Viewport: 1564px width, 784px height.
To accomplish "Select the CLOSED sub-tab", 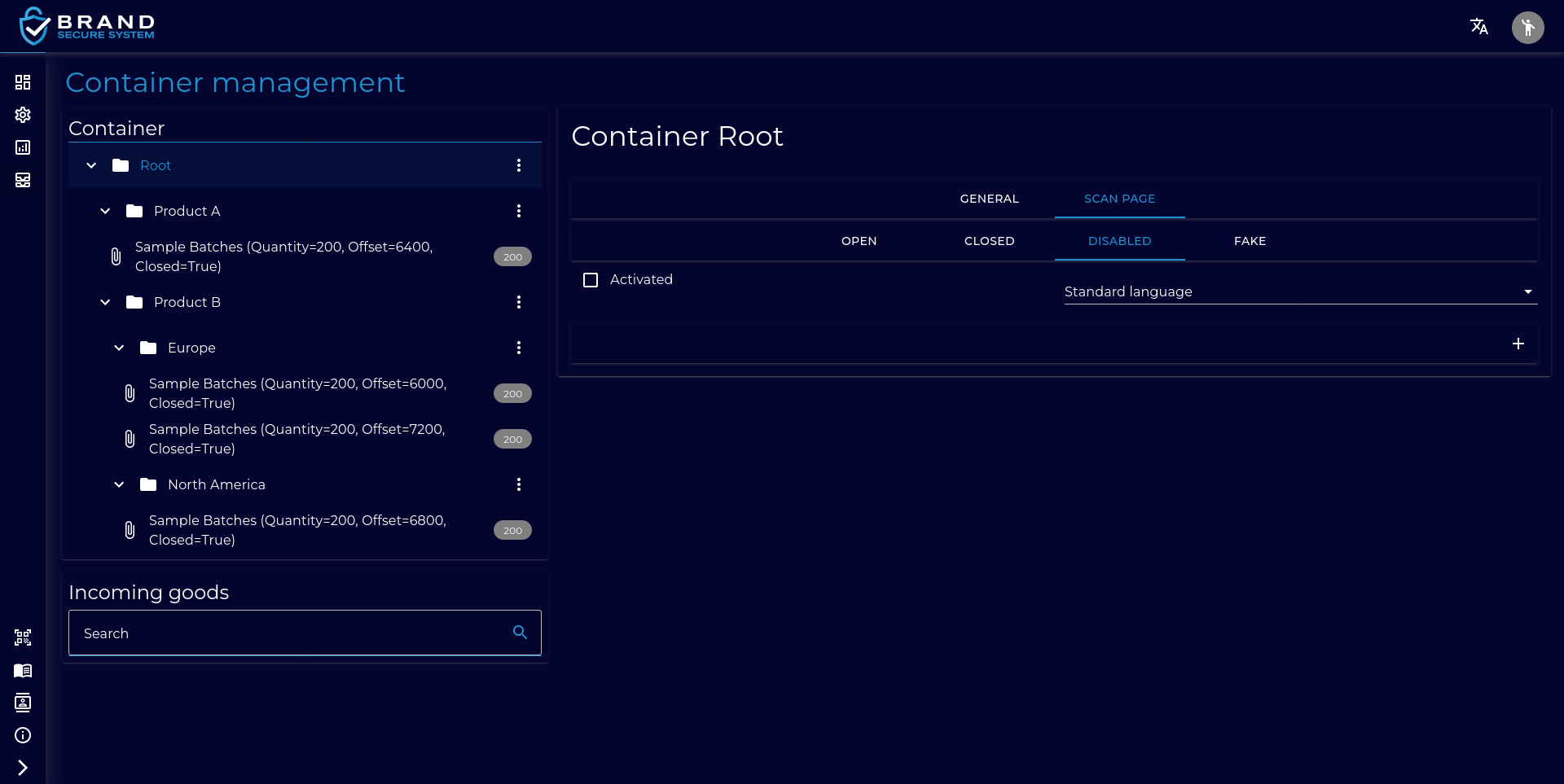I will click(990, 241).
